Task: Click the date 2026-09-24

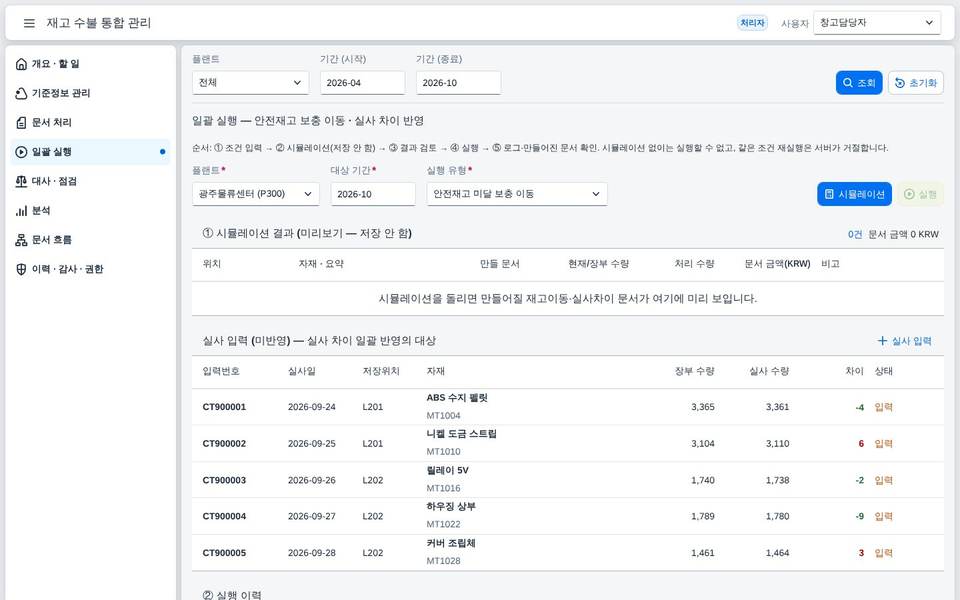Action: pos(312,407)
